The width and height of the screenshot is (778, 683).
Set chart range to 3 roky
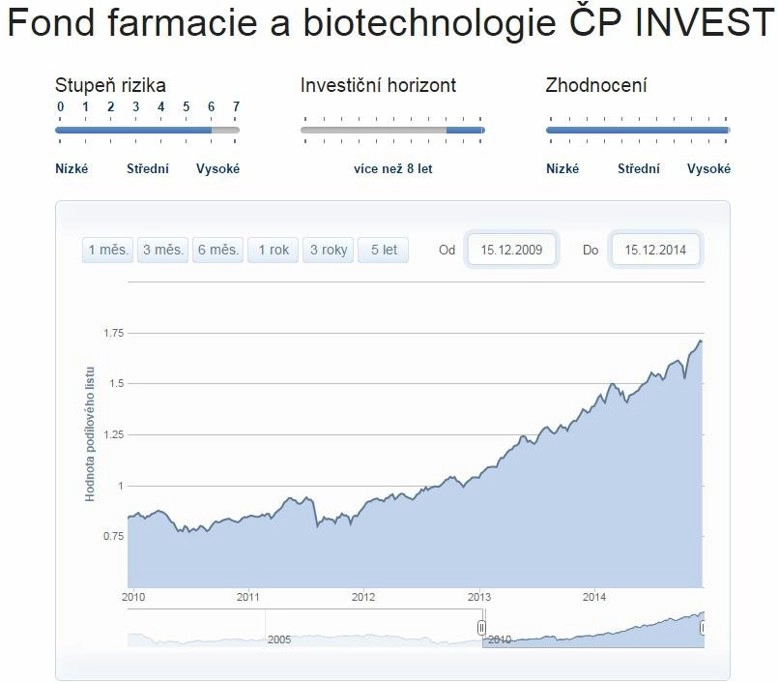[328, 250]
